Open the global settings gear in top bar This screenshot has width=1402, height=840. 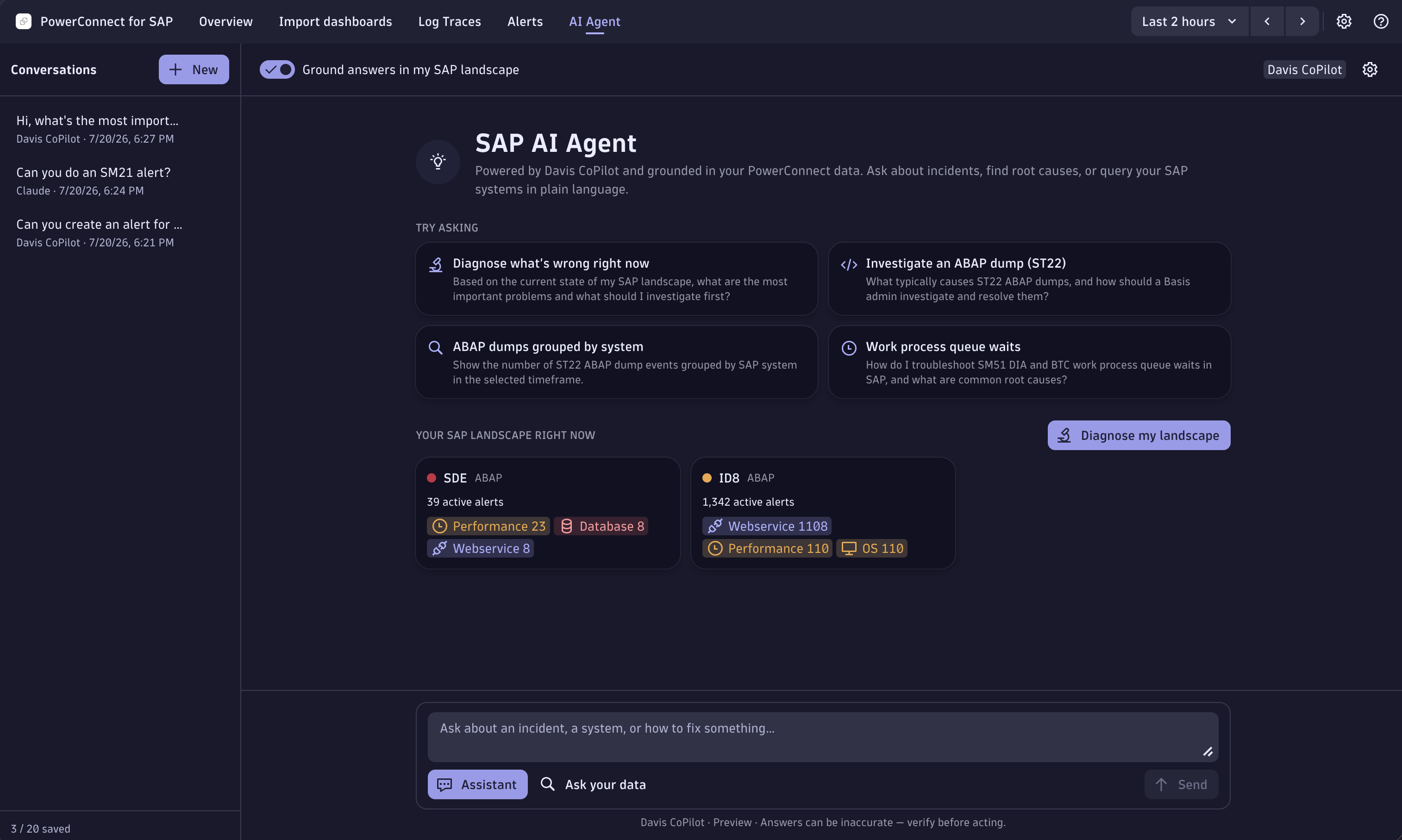pos(1344,21)
